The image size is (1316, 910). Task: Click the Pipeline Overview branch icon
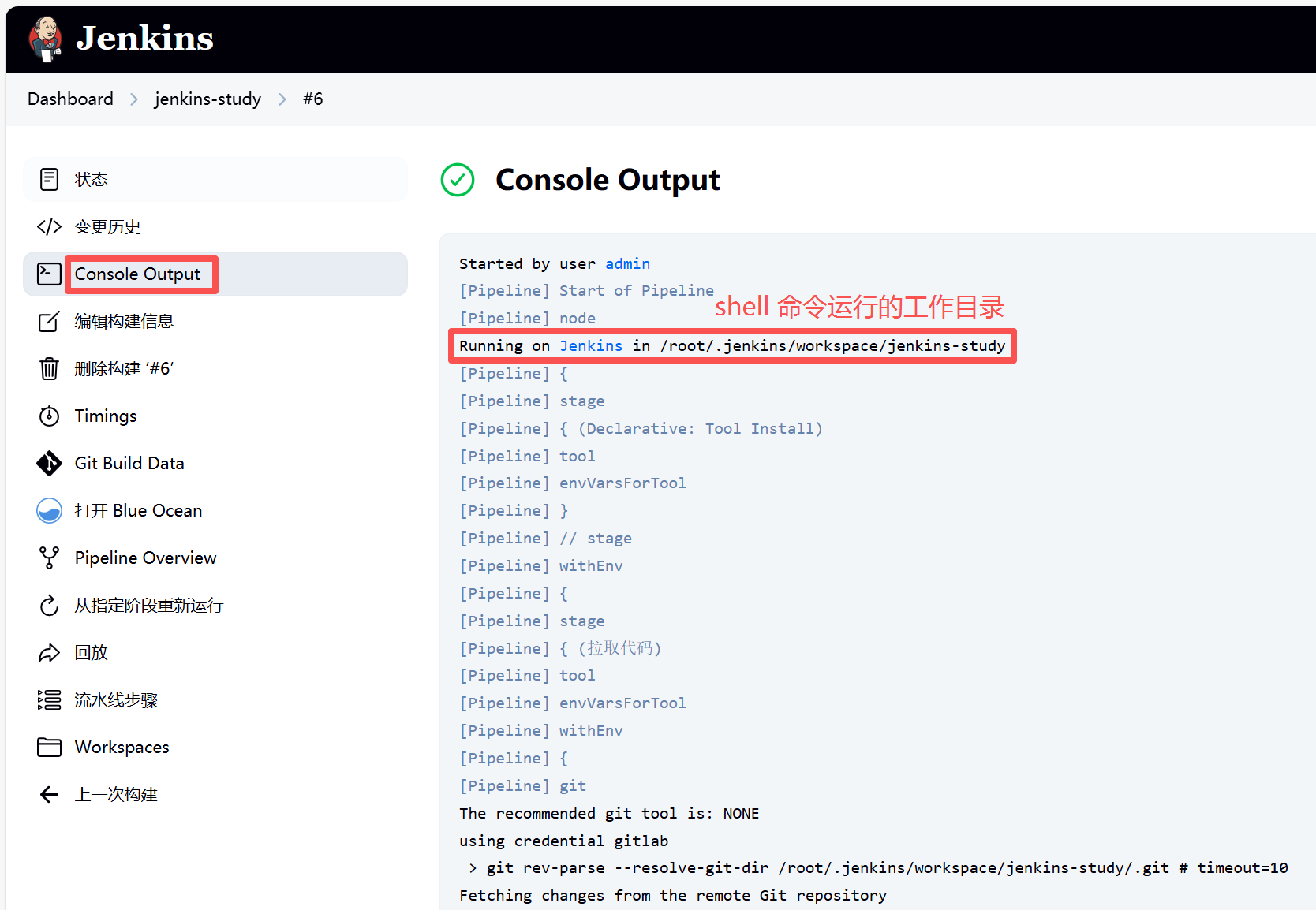coord(49,558)
